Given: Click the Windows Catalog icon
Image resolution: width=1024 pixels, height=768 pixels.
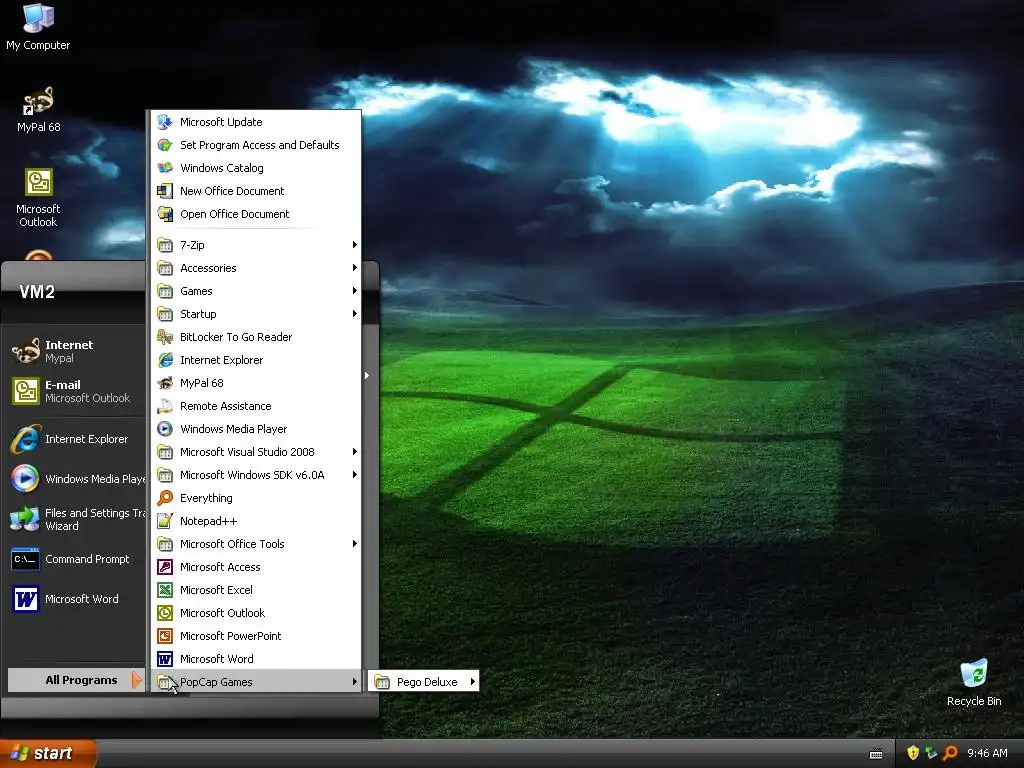Looking at the screenshot, I should coord(165,168).
